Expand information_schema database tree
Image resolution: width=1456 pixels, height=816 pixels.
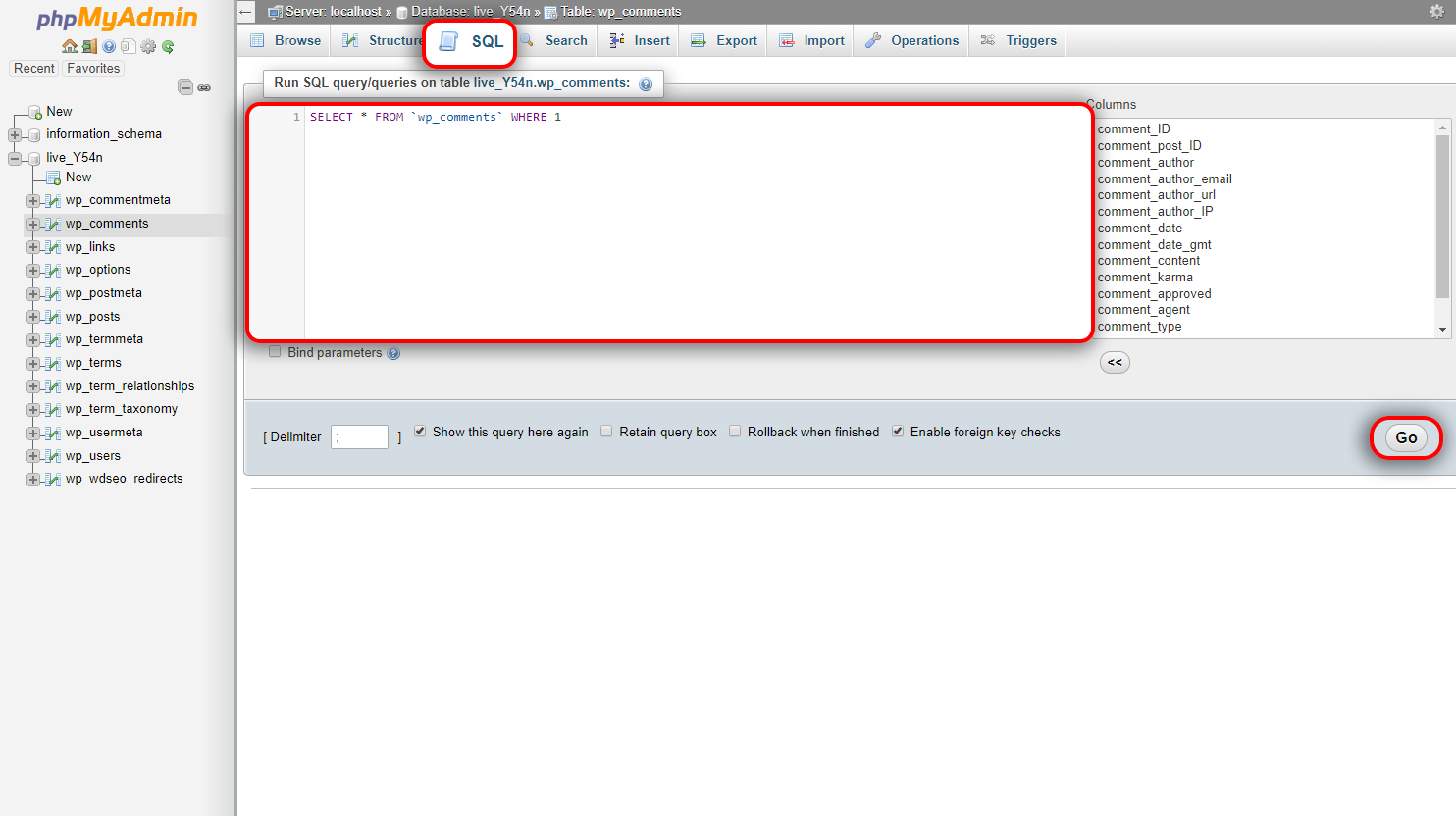pos(14,134)
